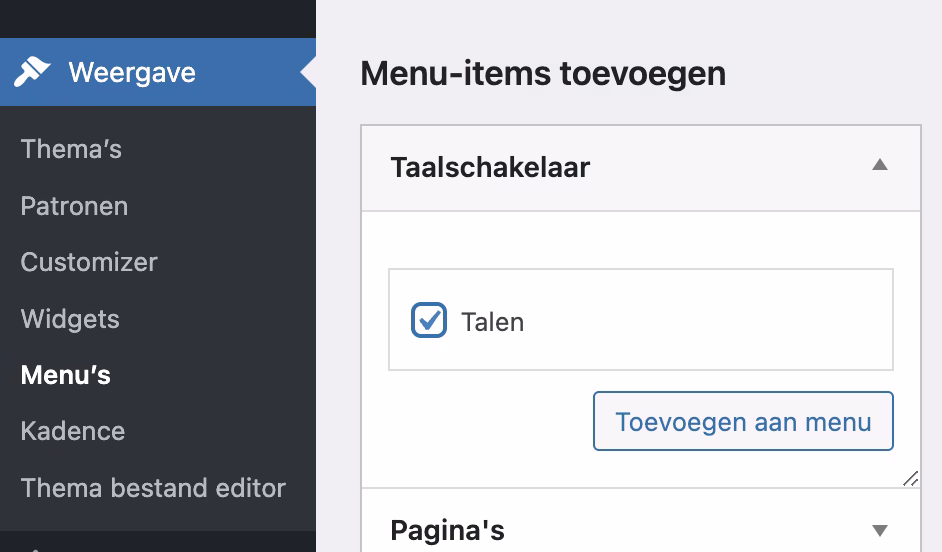Open the Kadence theme settings
This screenshot has width=942, height=552.
pos(73,431)
